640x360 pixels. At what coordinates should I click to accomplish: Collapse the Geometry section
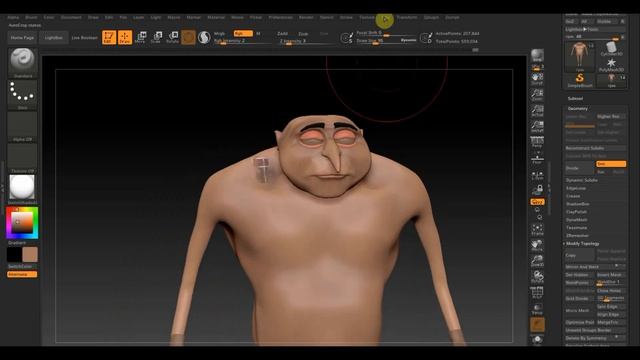578,109
